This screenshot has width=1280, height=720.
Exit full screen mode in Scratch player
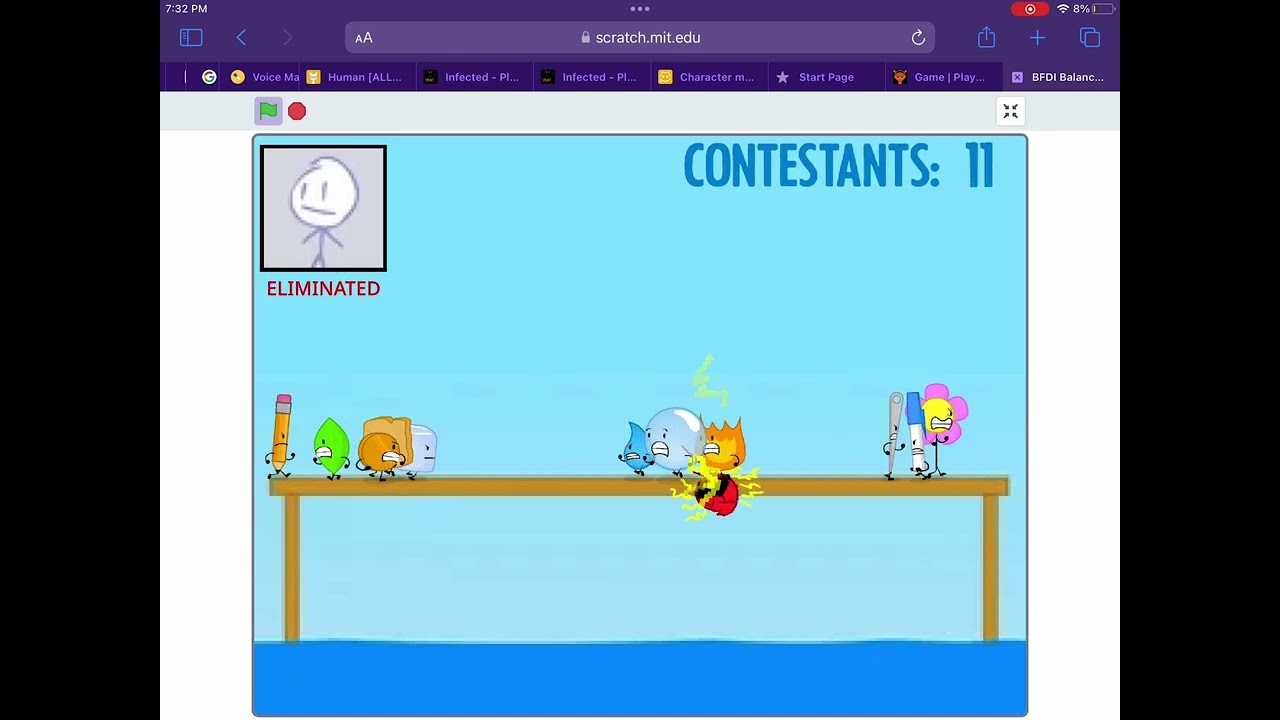(x=1011, y=111)
